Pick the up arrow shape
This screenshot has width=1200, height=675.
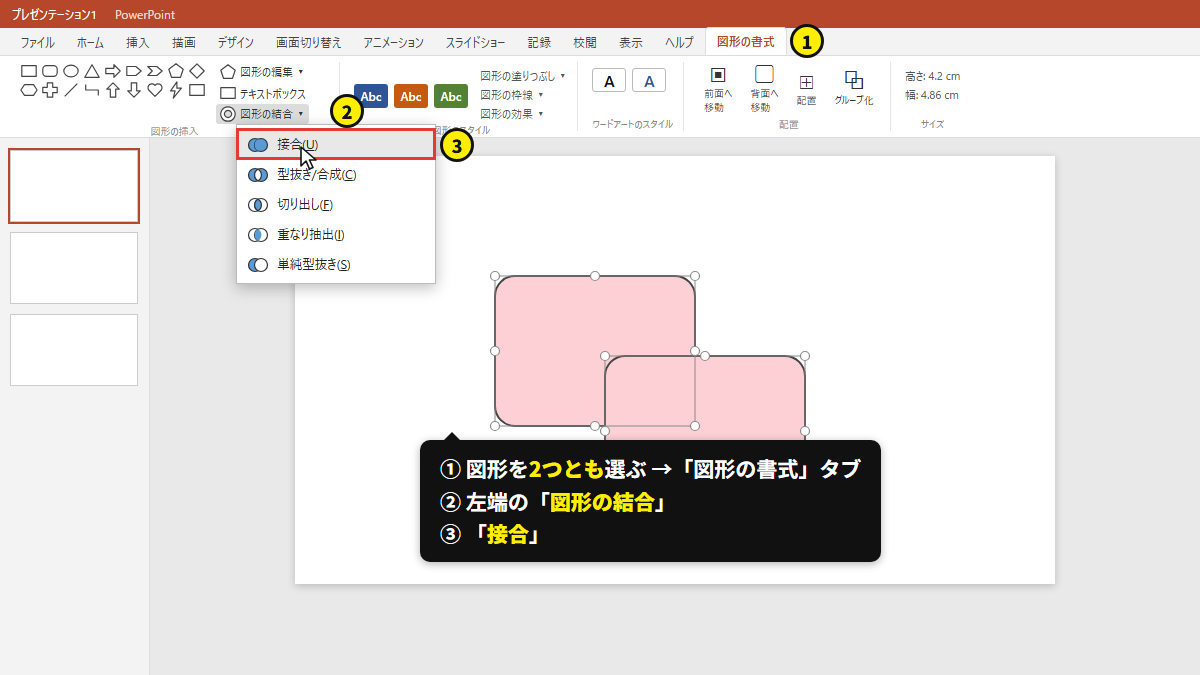point(113,90)
